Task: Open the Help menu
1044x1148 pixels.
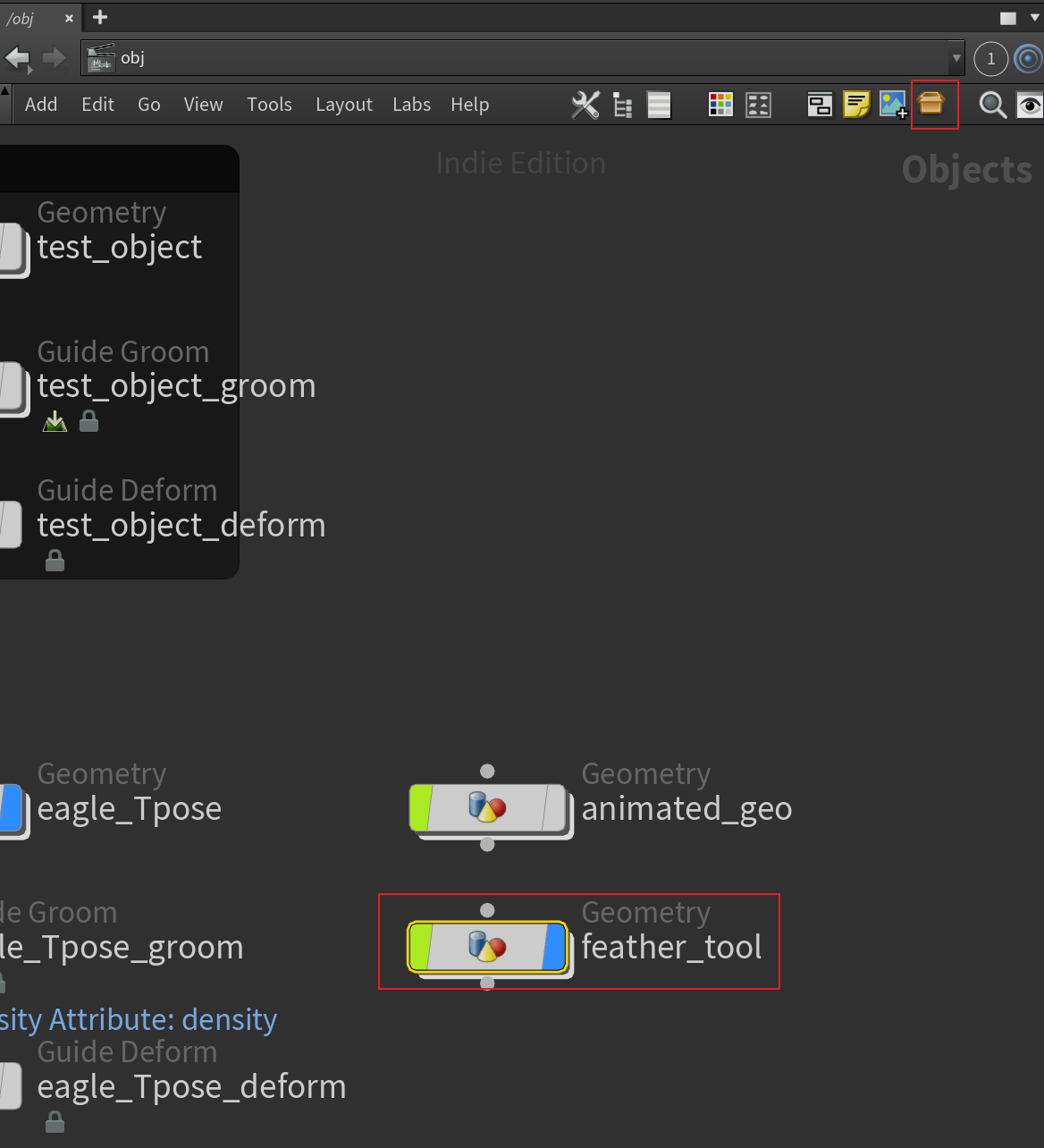Action: (469, 105)
